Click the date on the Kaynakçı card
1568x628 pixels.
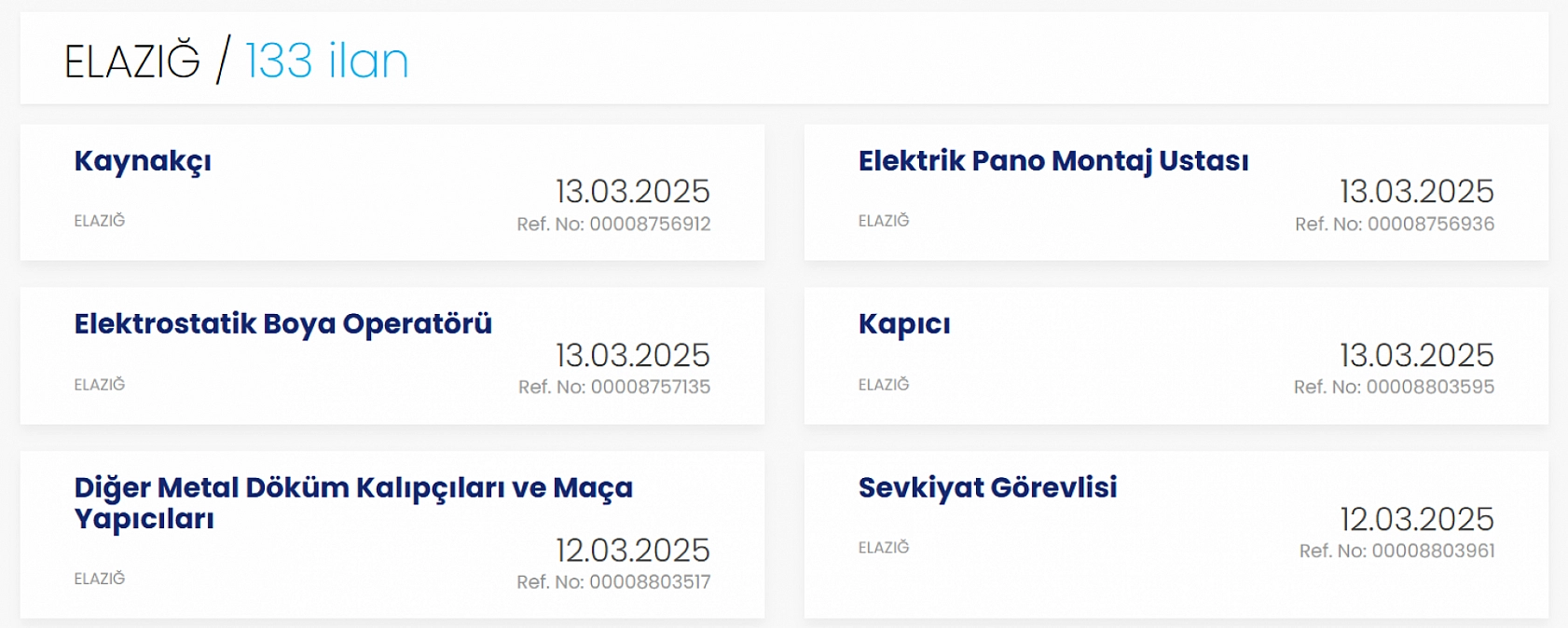[632, 192]
